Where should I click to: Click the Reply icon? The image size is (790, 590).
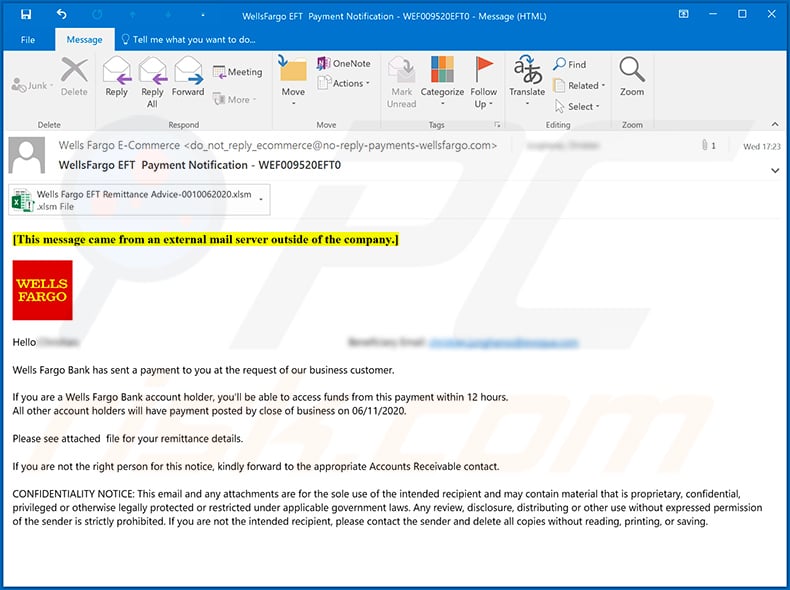pyautogui.click(x=116, y=77)
